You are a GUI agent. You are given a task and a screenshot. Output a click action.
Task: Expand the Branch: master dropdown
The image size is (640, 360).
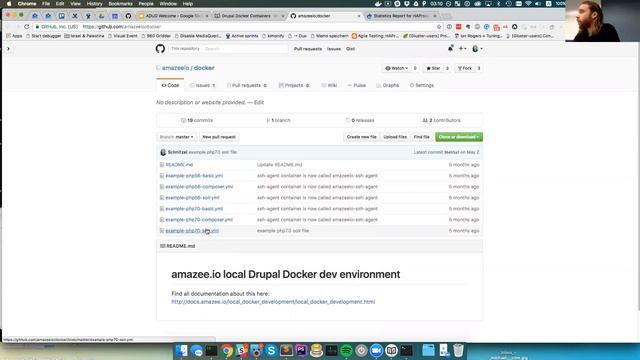pyautogui.click(x=176, y=137)
